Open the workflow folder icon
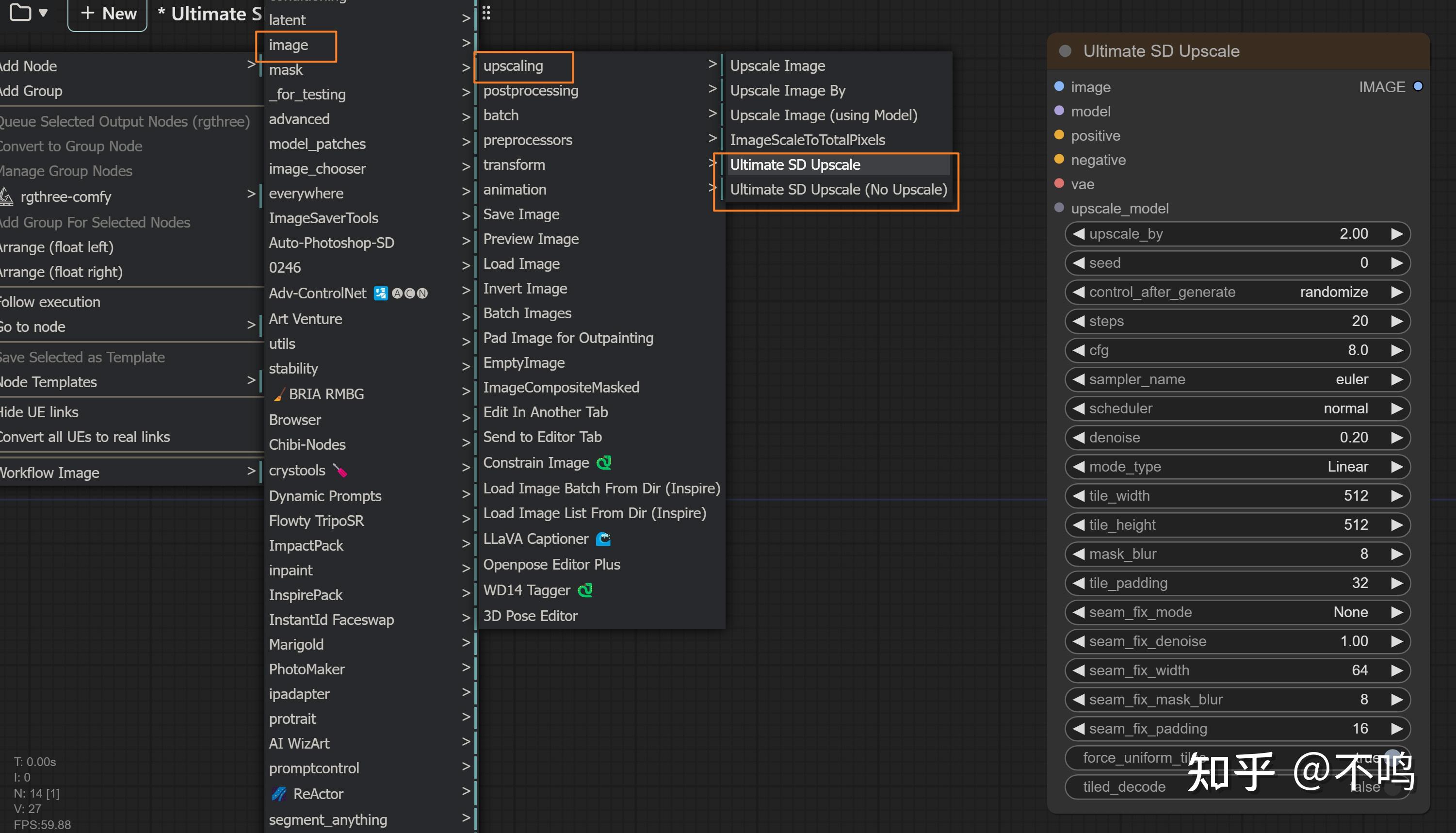 pos(20,13)
